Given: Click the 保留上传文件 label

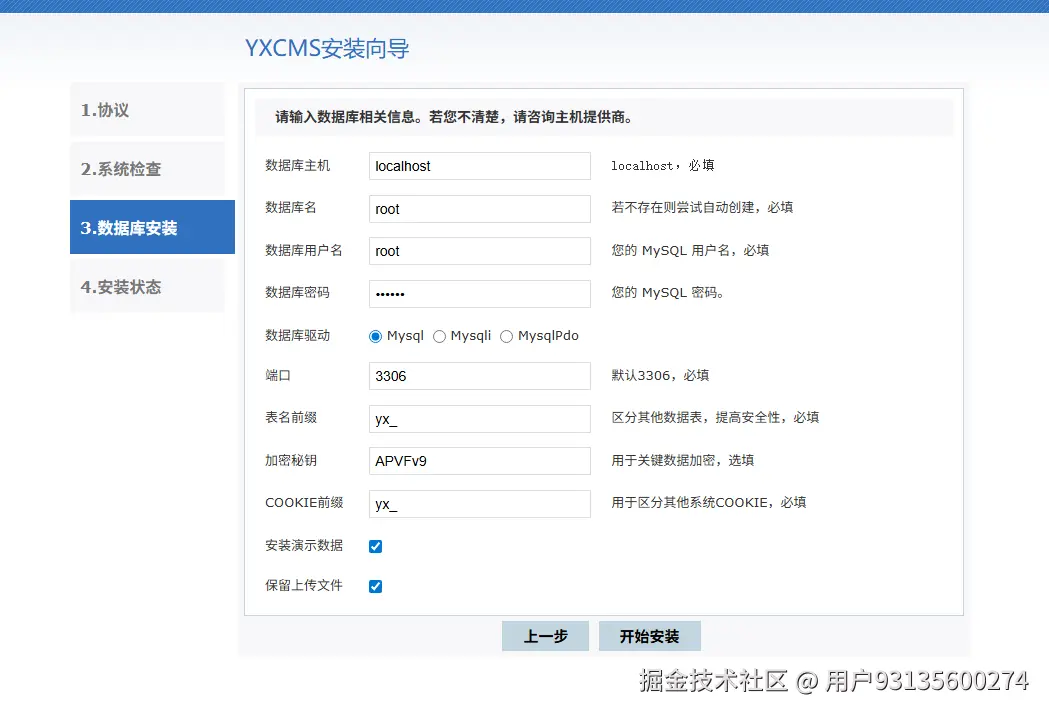Looking at the screenshot, I should [x=304, y=585].
